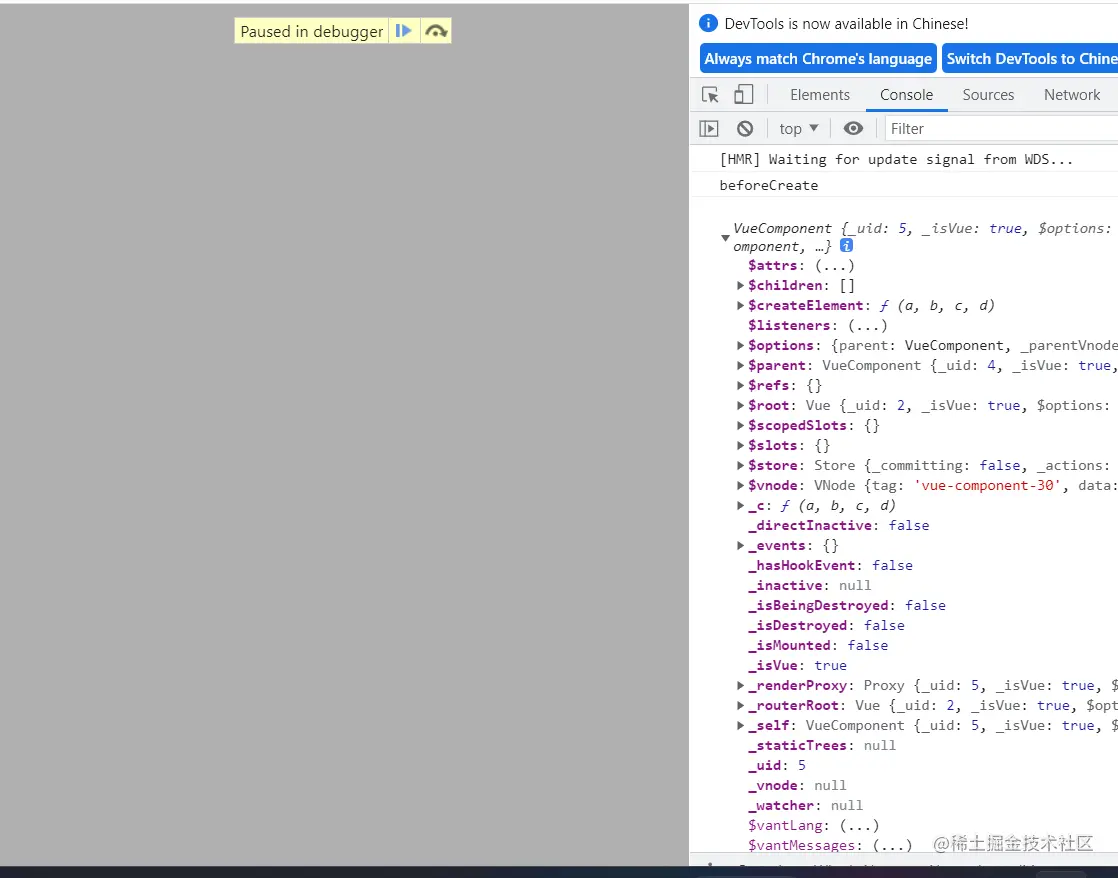Click the _isBeingDestroyed: false property
This screenshot has height=878, width=1118.
846,606
